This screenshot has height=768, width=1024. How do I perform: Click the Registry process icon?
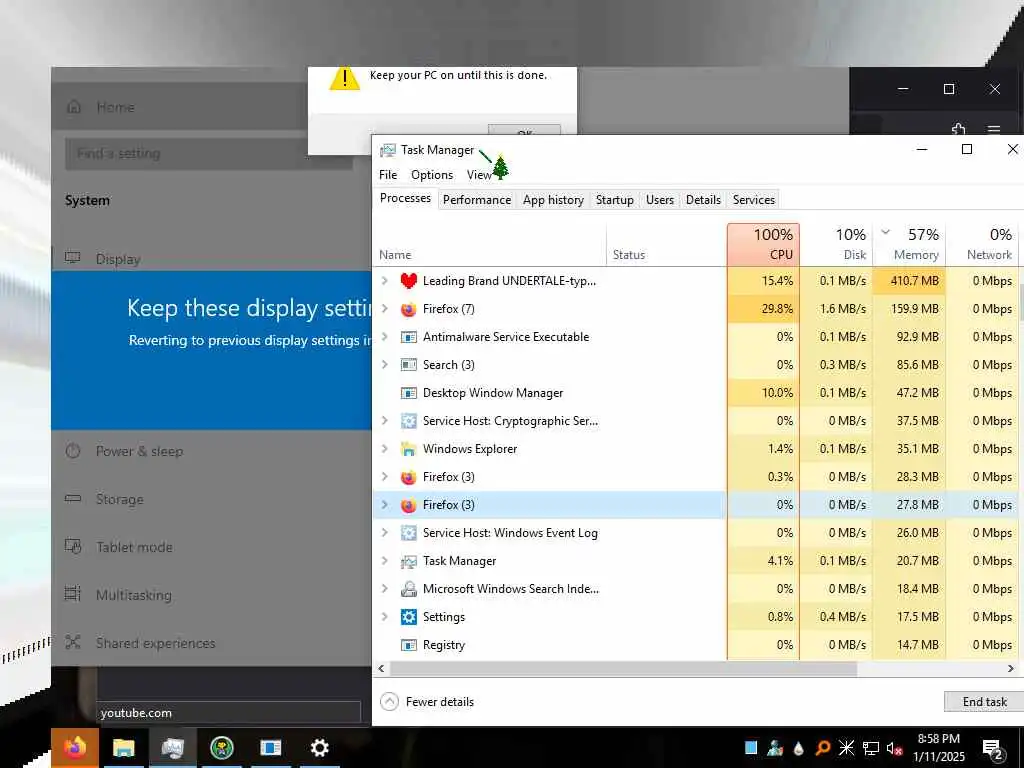408,645
